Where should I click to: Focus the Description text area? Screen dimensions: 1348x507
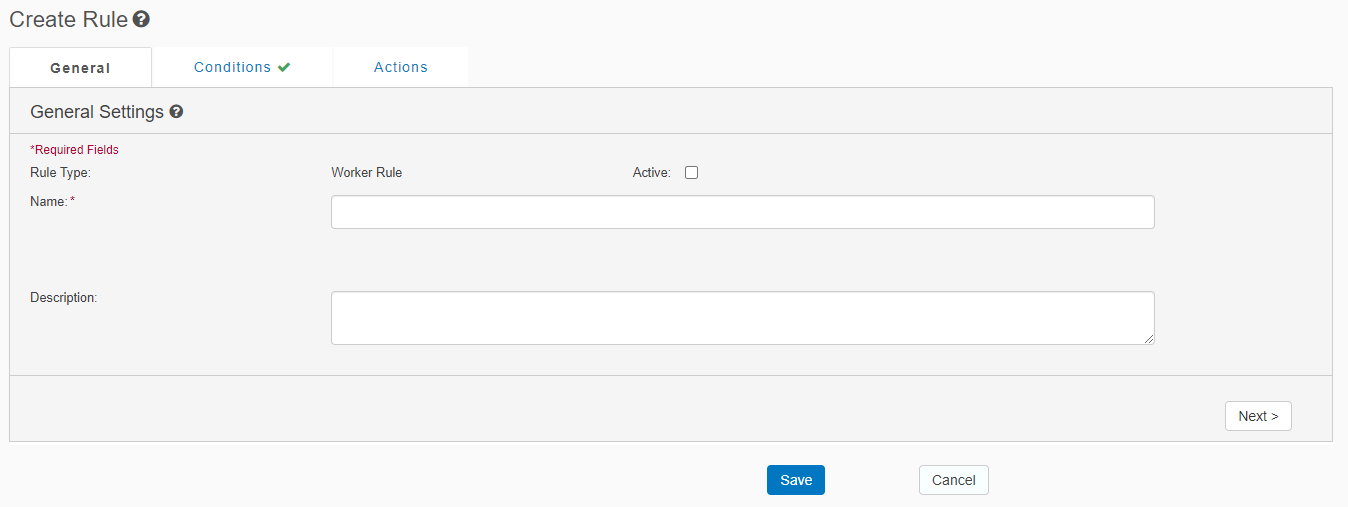coord(742,318)
